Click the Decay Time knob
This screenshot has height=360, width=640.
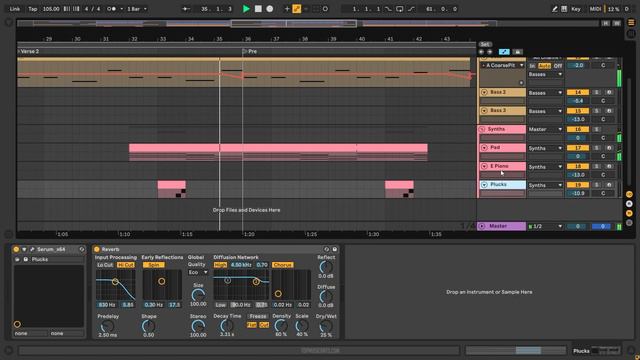pyautogui.click(x=227, y=326)
